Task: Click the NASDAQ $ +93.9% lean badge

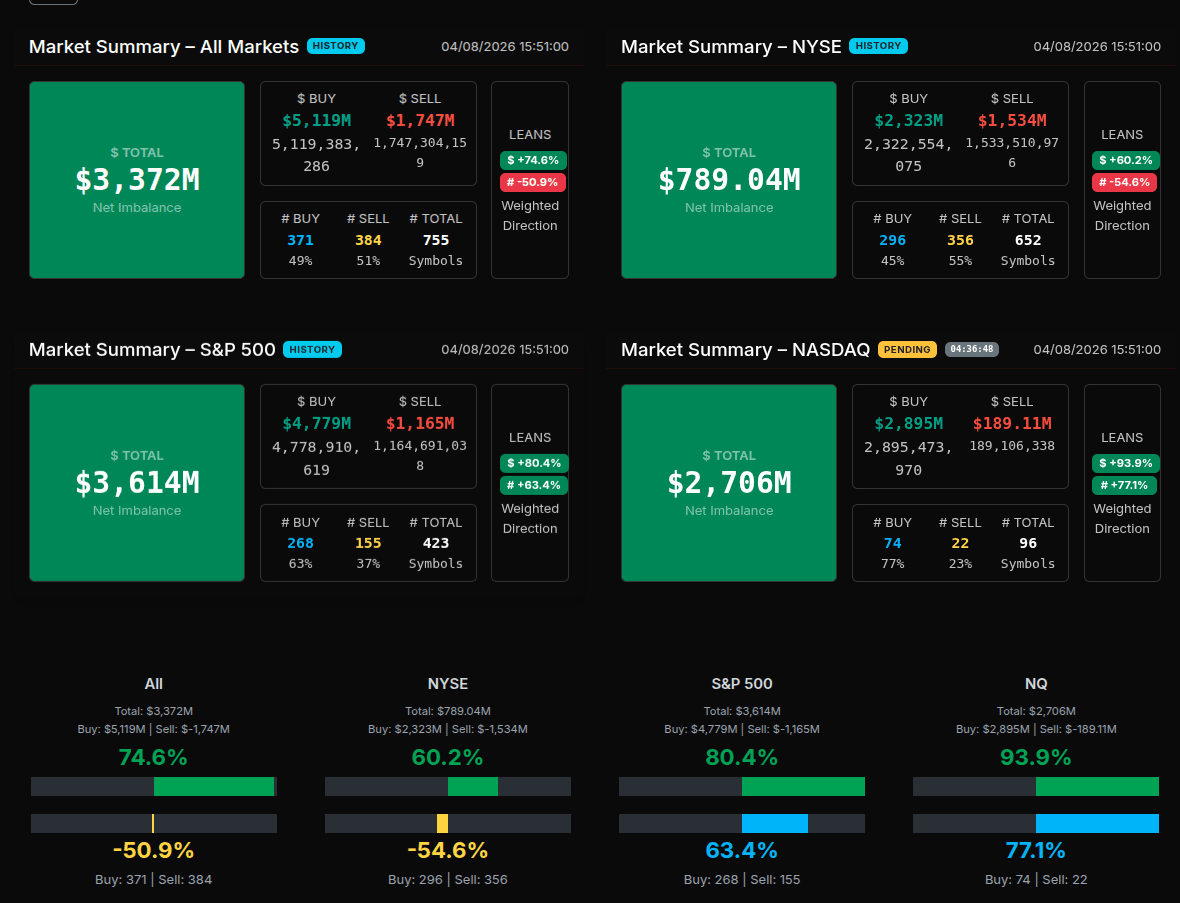Action: (x=1125, y=463)
